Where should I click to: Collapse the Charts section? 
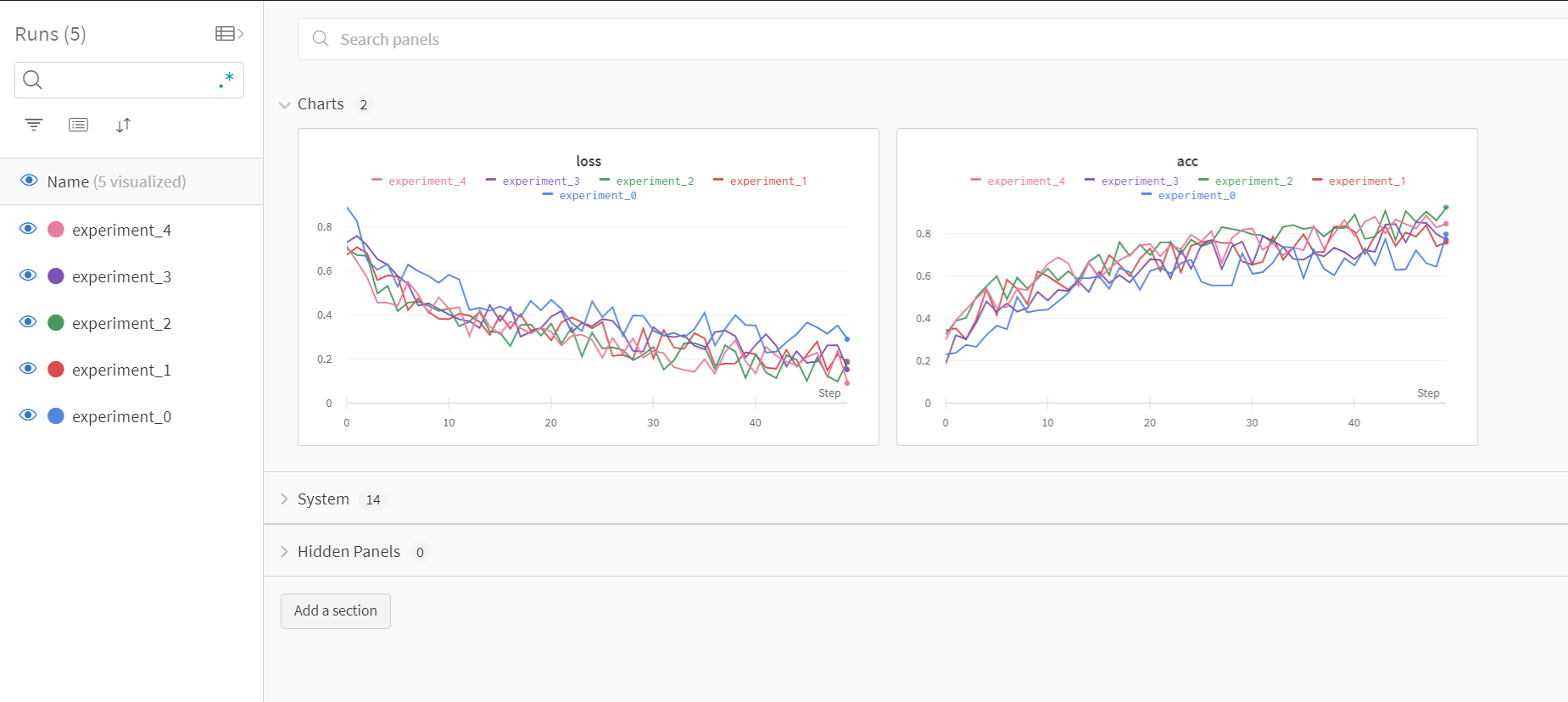[x=285, y=105]
